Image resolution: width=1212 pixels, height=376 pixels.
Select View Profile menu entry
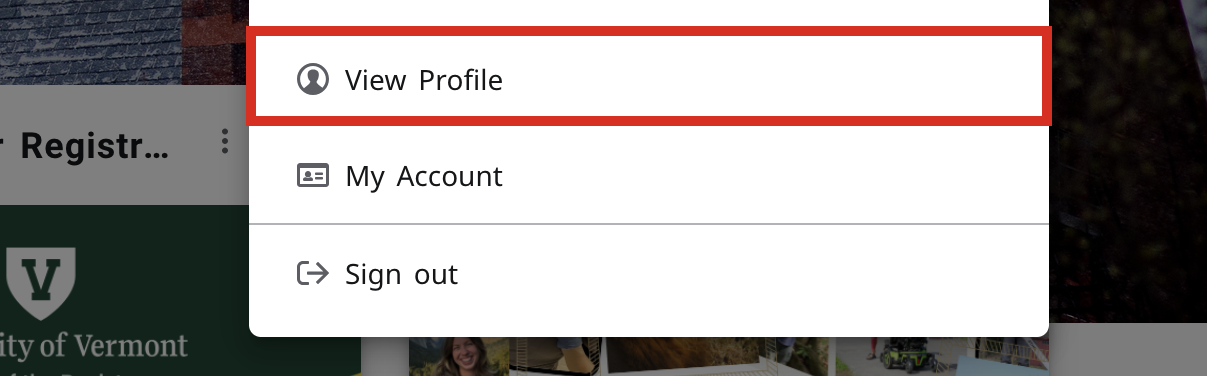(x=648, y=79)
